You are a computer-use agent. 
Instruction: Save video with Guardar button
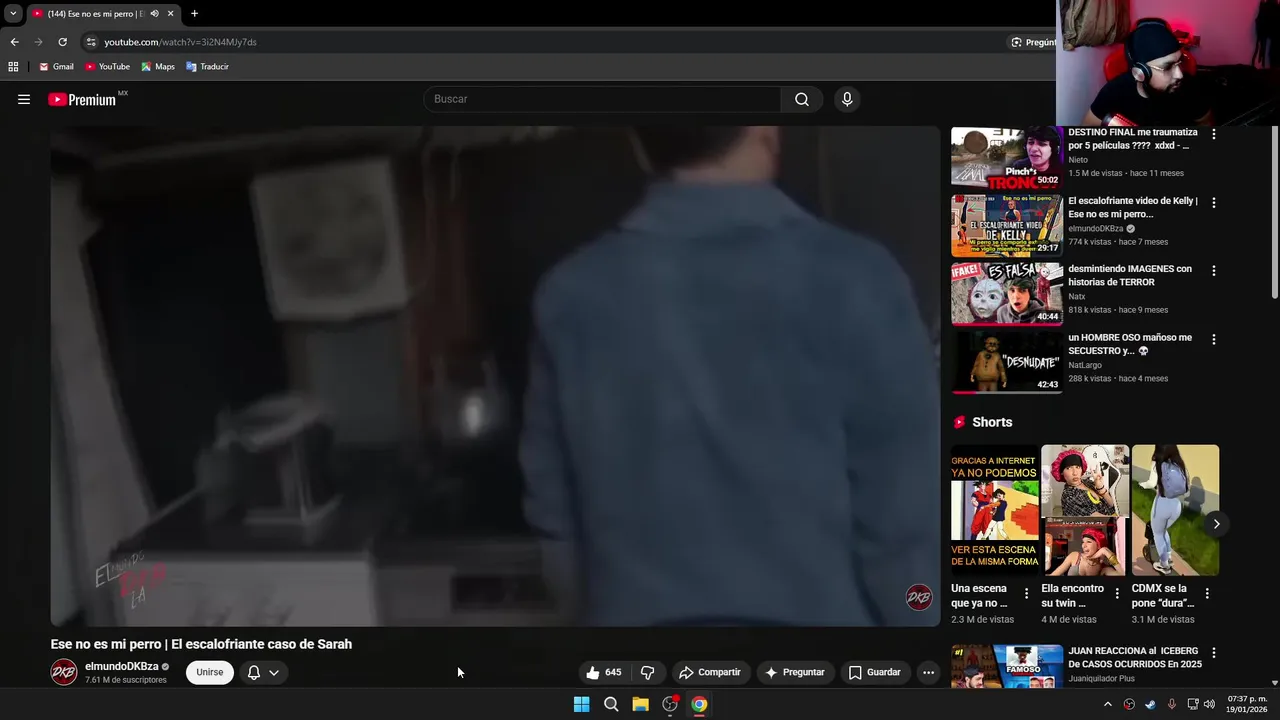875,672
